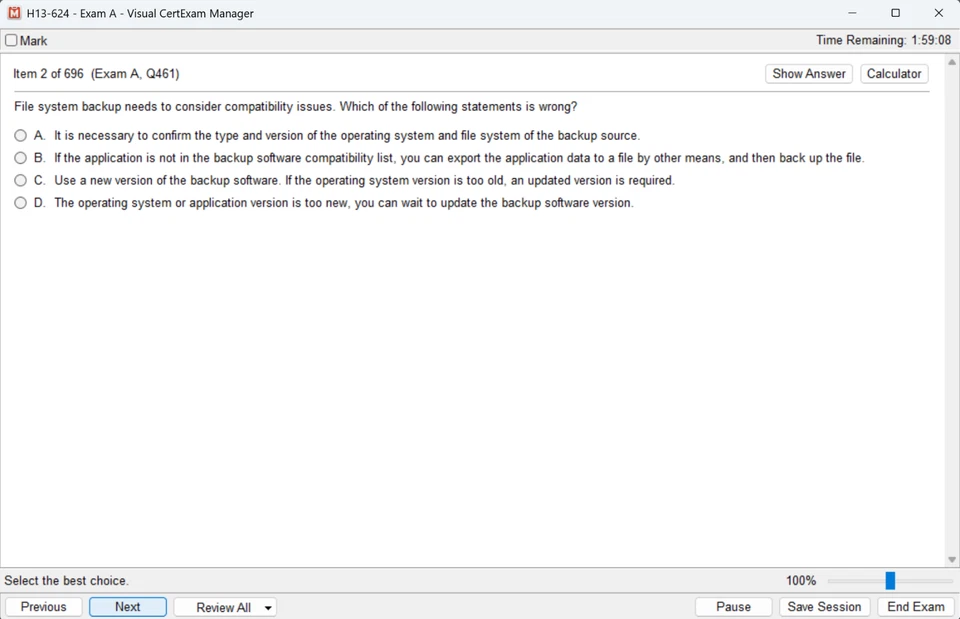Click the Visual CertExam Manager title bar icon
Image resolution: width=960 pixels, height=619 pixels.
coord(13,13)
